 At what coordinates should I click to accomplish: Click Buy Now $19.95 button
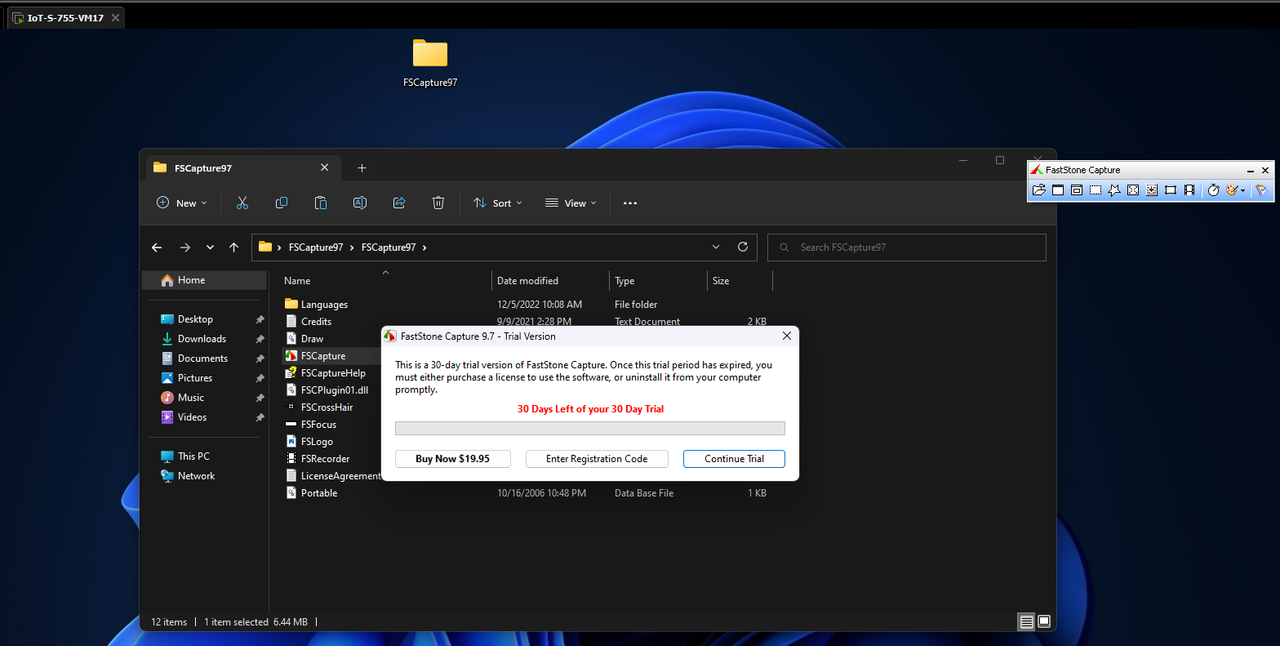click(453, 459)
